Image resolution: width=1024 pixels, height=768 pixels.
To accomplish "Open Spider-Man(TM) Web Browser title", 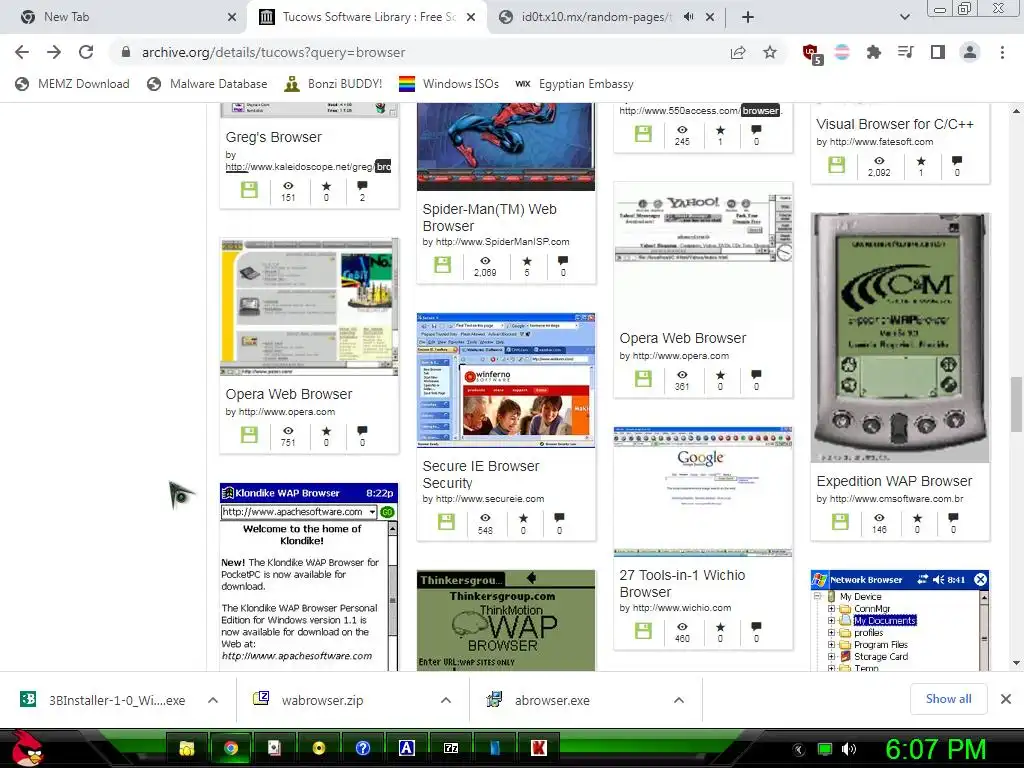I will coord(489,217).
